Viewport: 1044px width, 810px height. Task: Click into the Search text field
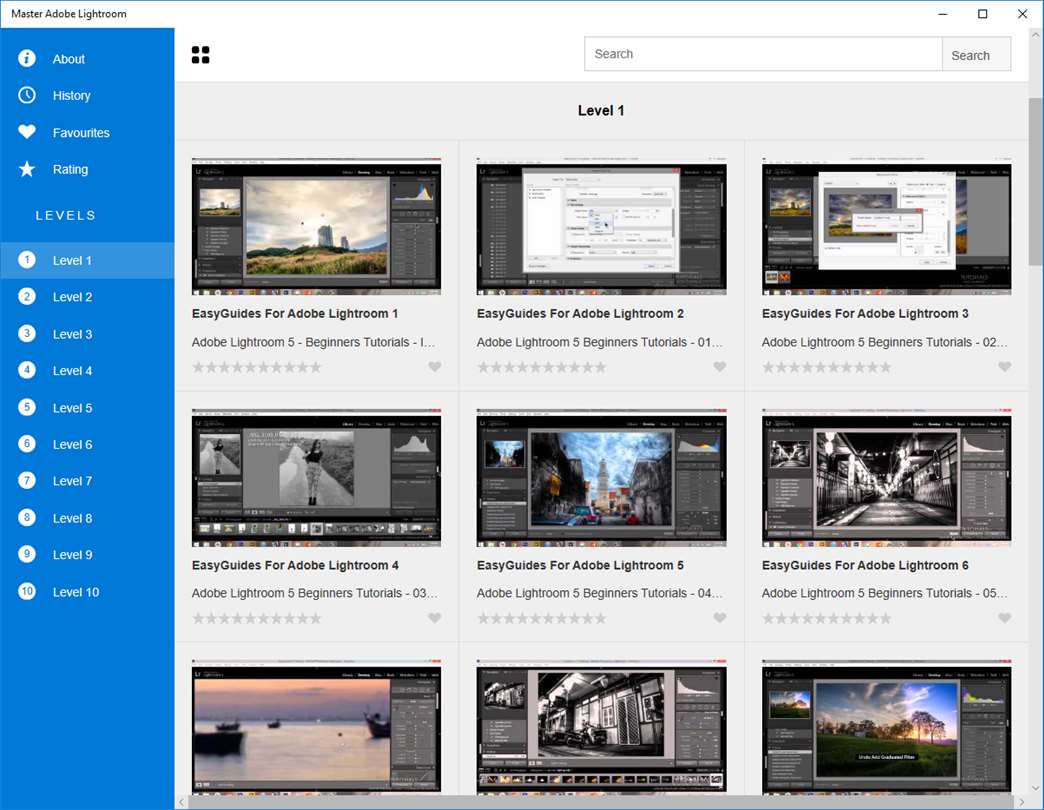pos(763,54)
